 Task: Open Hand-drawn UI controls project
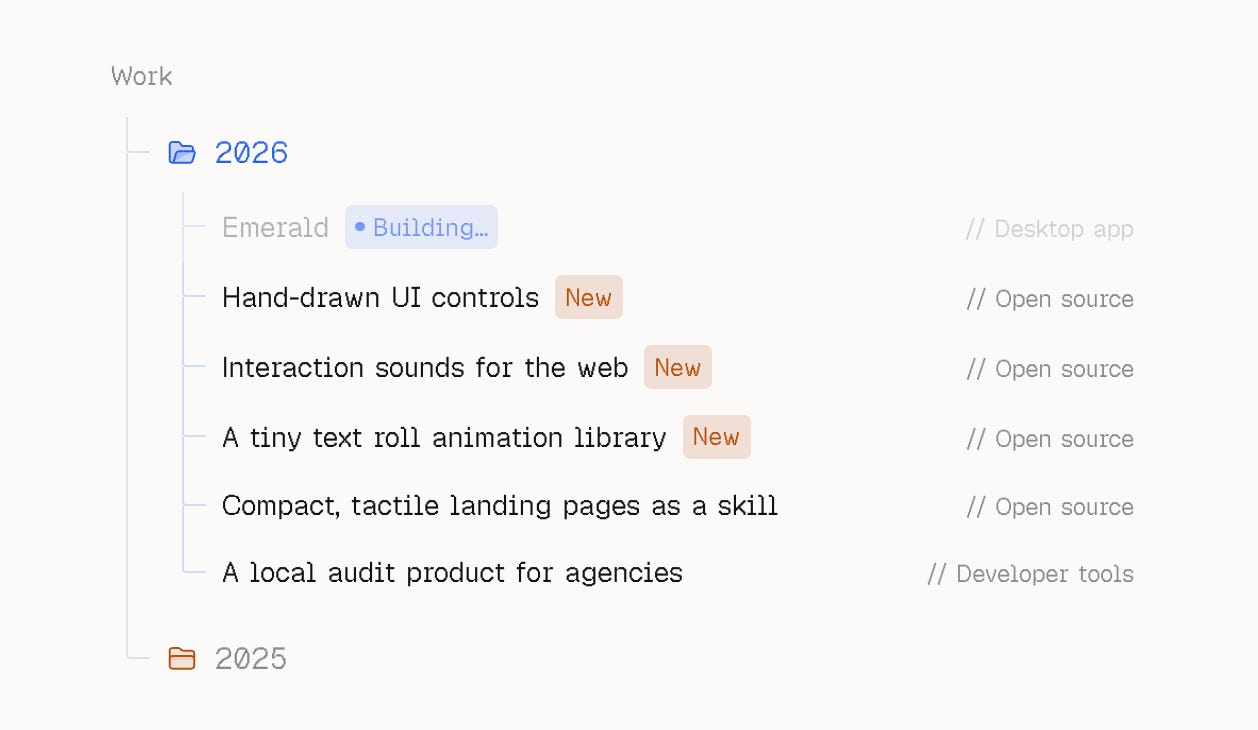click(380, 298)
